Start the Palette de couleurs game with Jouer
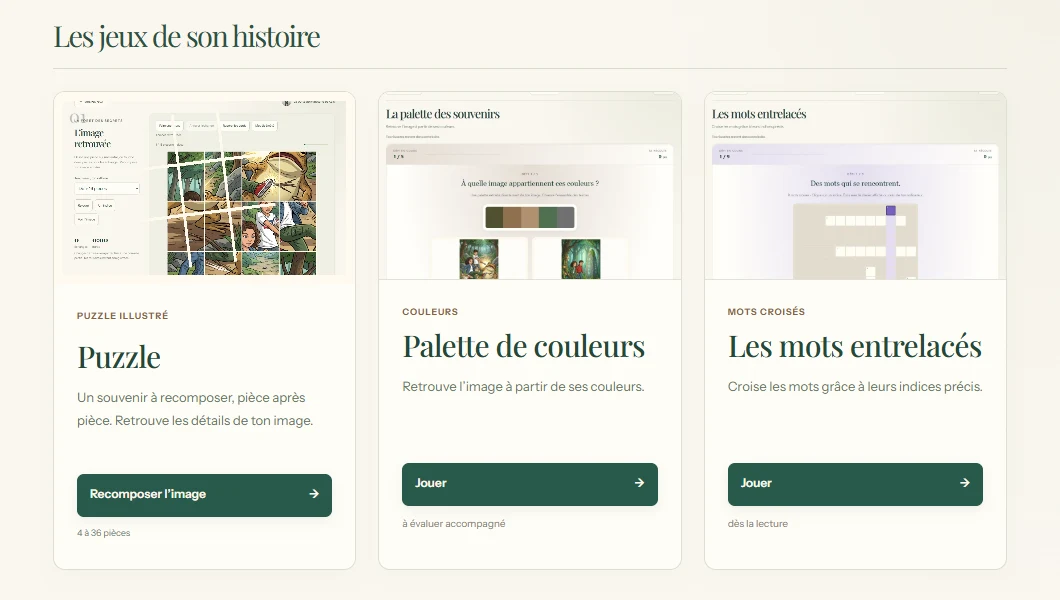This screenshot has height=600, width=1060. [529, 484]
